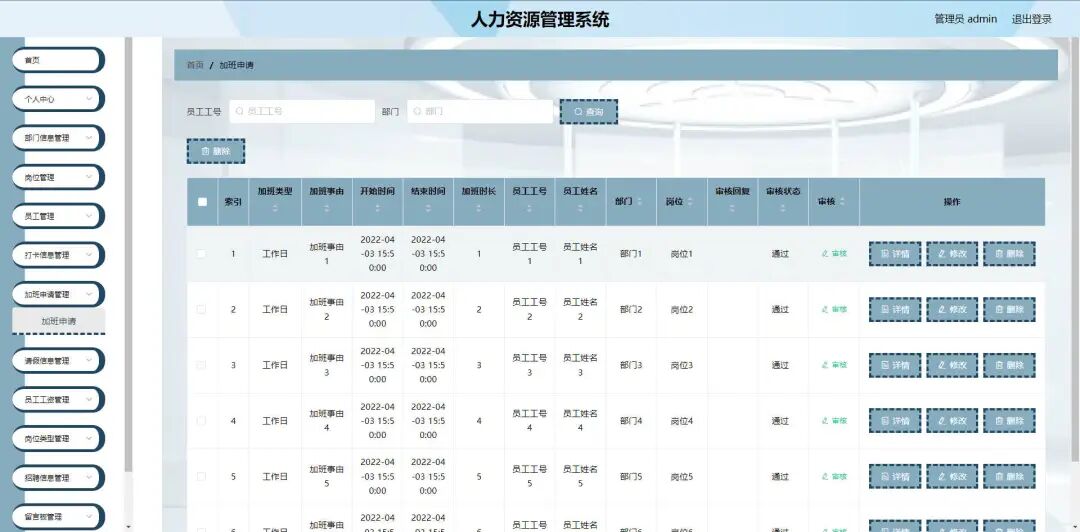
Task: Open the 加班申请 submenu item
Action: click(x=59, y=321)
